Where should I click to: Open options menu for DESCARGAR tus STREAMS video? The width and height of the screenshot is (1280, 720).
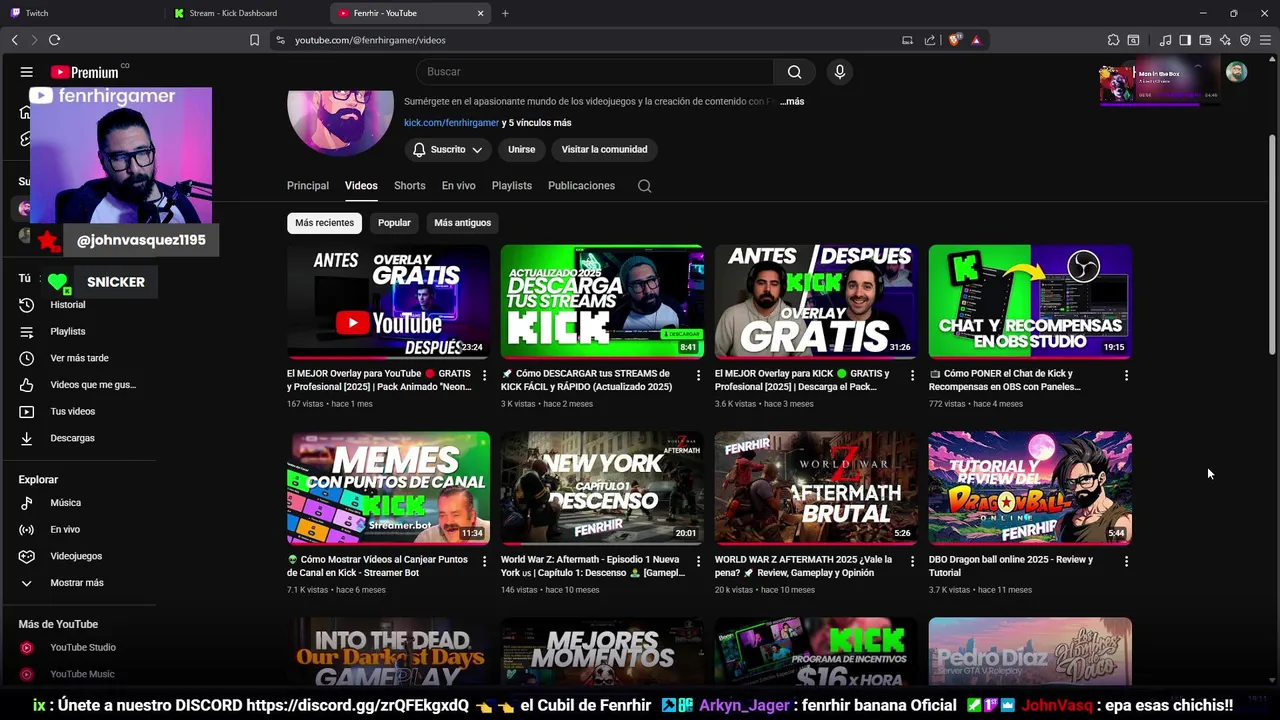click(699, 375)
